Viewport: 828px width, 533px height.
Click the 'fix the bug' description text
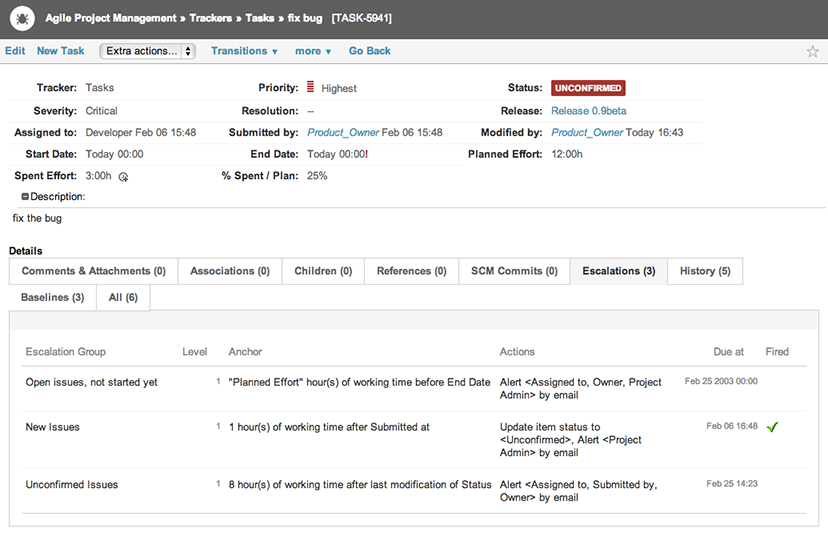(x=37, y=218)
